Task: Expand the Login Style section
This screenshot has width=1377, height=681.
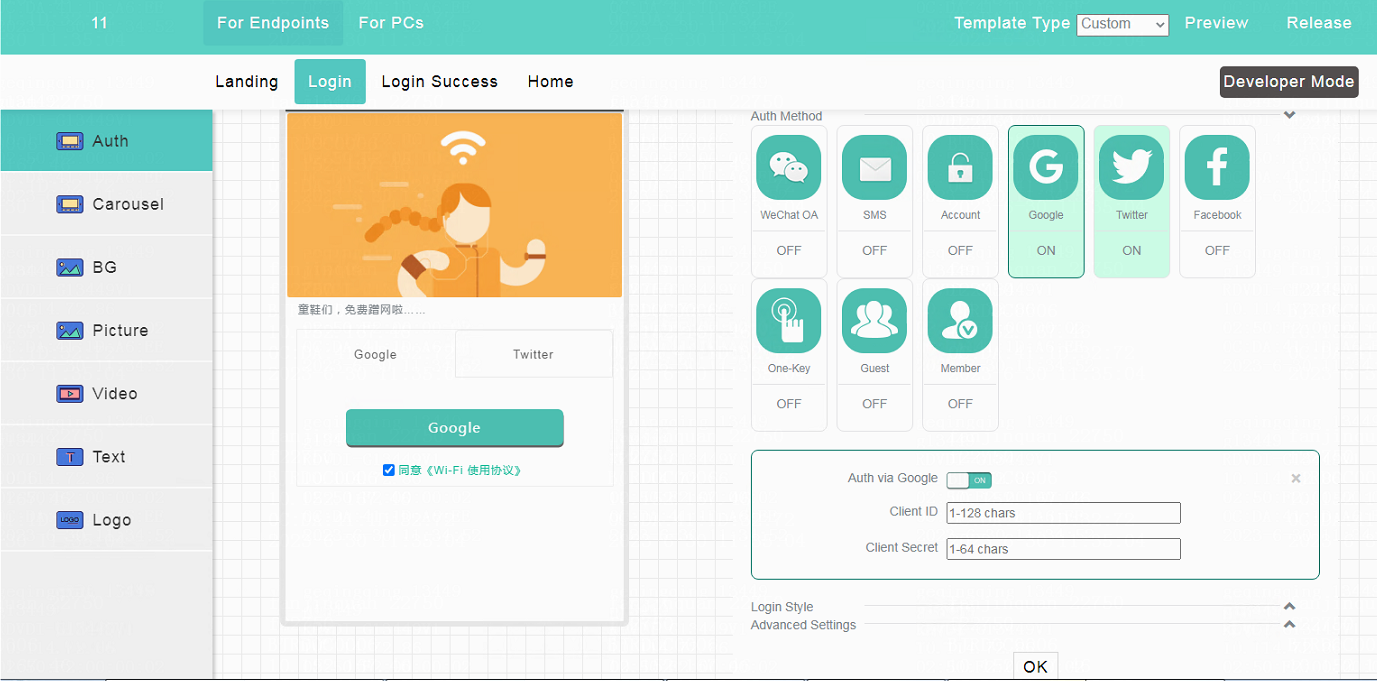Action: [1290, 606]
